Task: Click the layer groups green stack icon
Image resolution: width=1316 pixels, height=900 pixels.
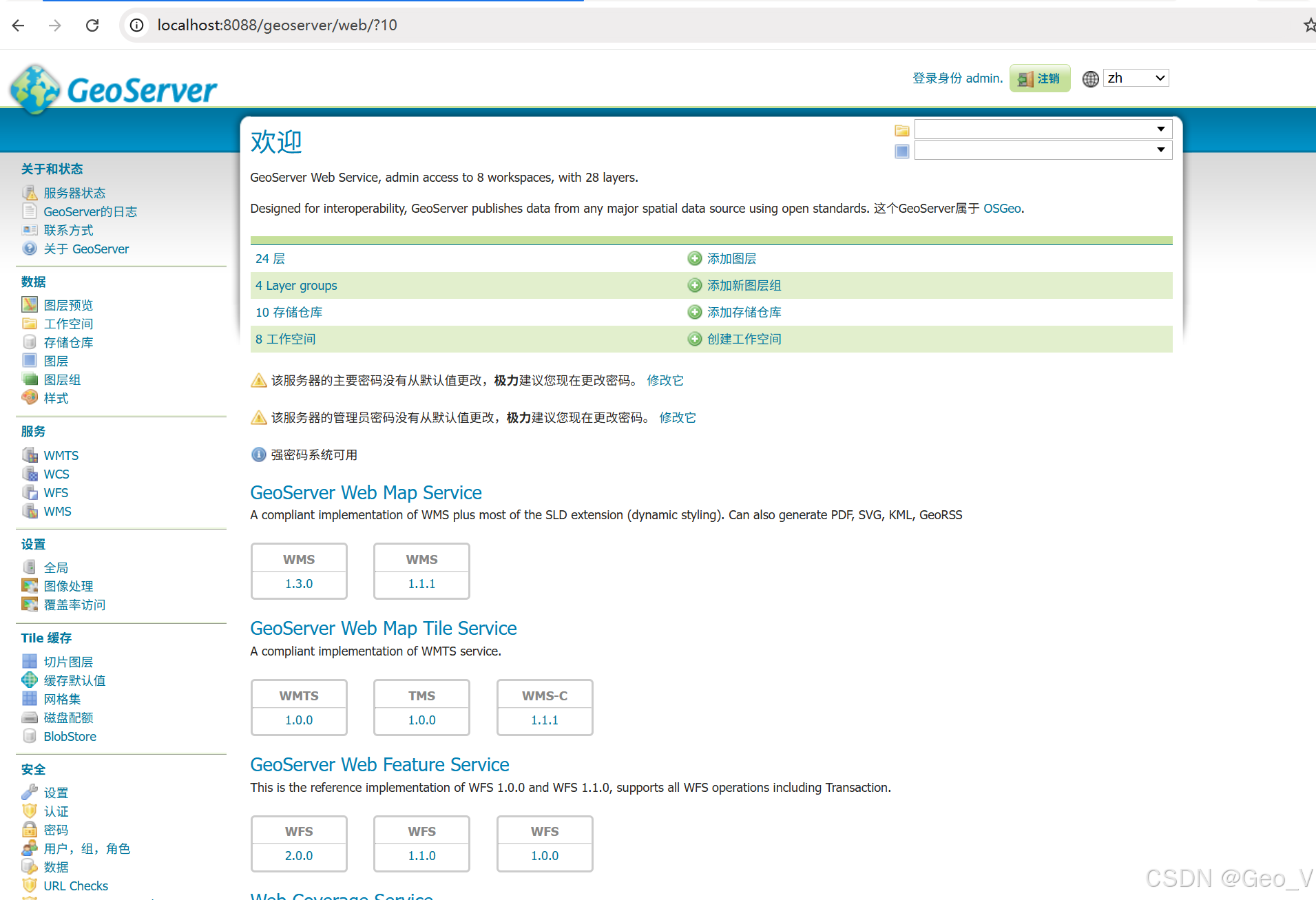Action: [30, 379]
